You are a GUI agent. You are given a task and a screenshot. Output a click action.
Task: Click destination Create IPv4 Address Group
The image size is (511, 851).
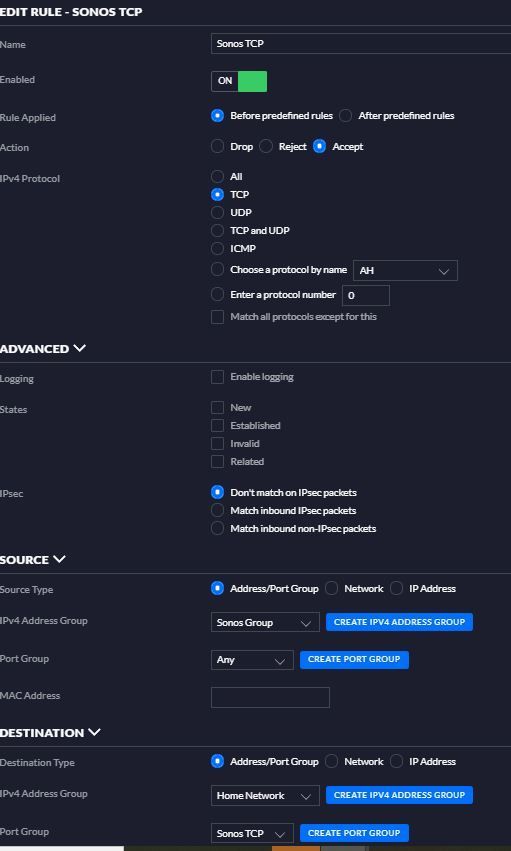coord(399,795)
